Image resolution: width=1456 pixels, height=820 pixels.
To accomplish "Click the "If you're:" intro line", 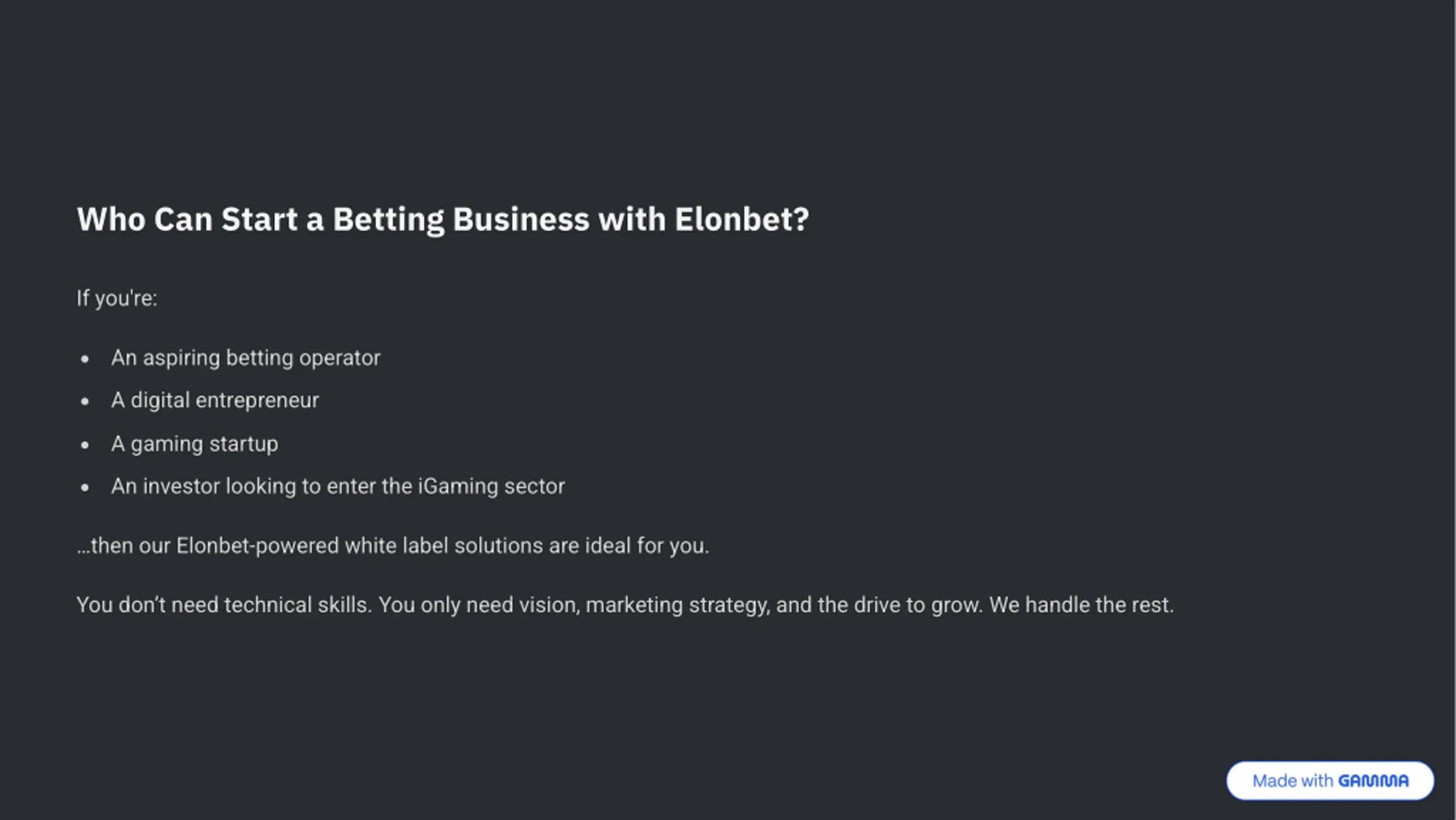I will 117,298.
